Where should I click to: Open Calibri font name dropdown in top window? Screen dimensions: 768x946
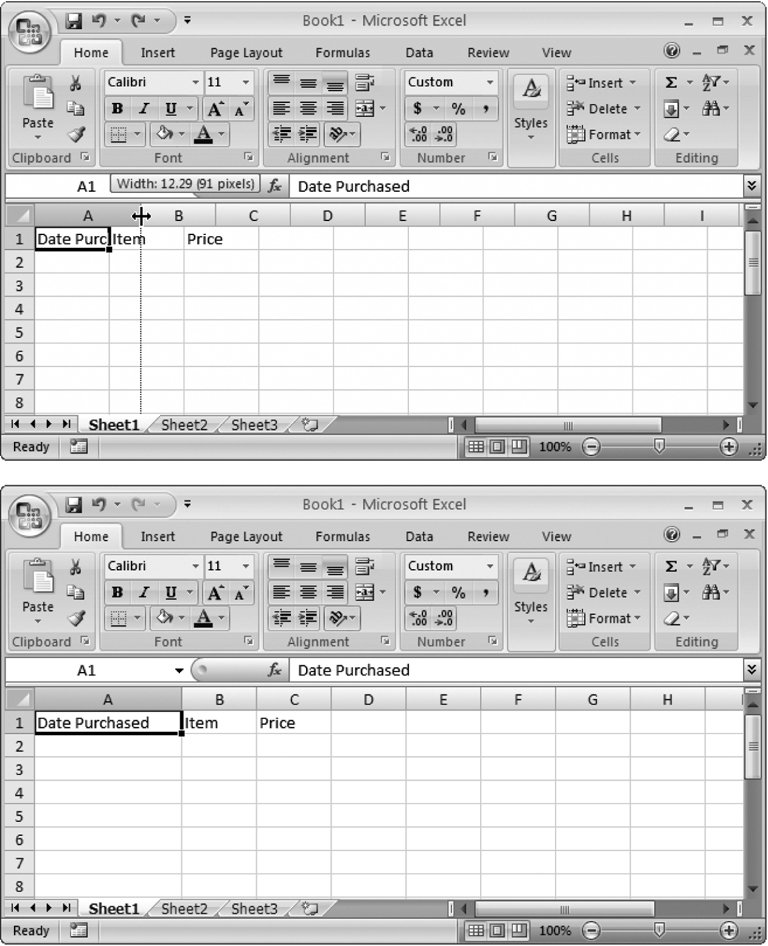tap(195, 82)
